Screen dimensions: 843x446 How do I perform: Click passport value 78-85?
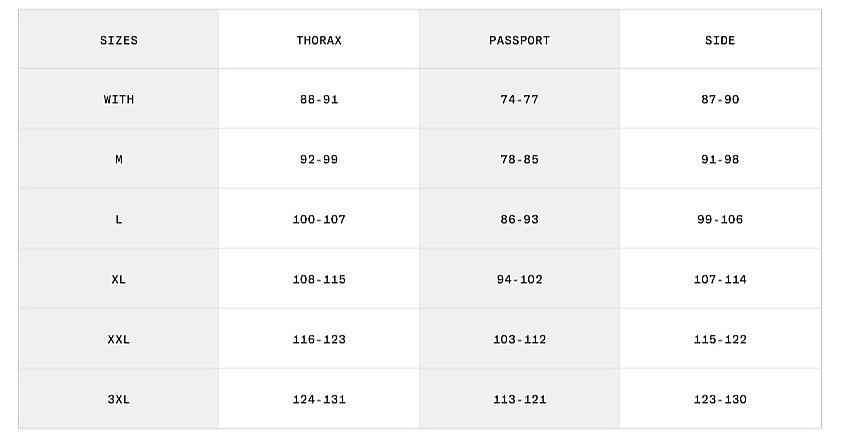click(x=519, y=160)
